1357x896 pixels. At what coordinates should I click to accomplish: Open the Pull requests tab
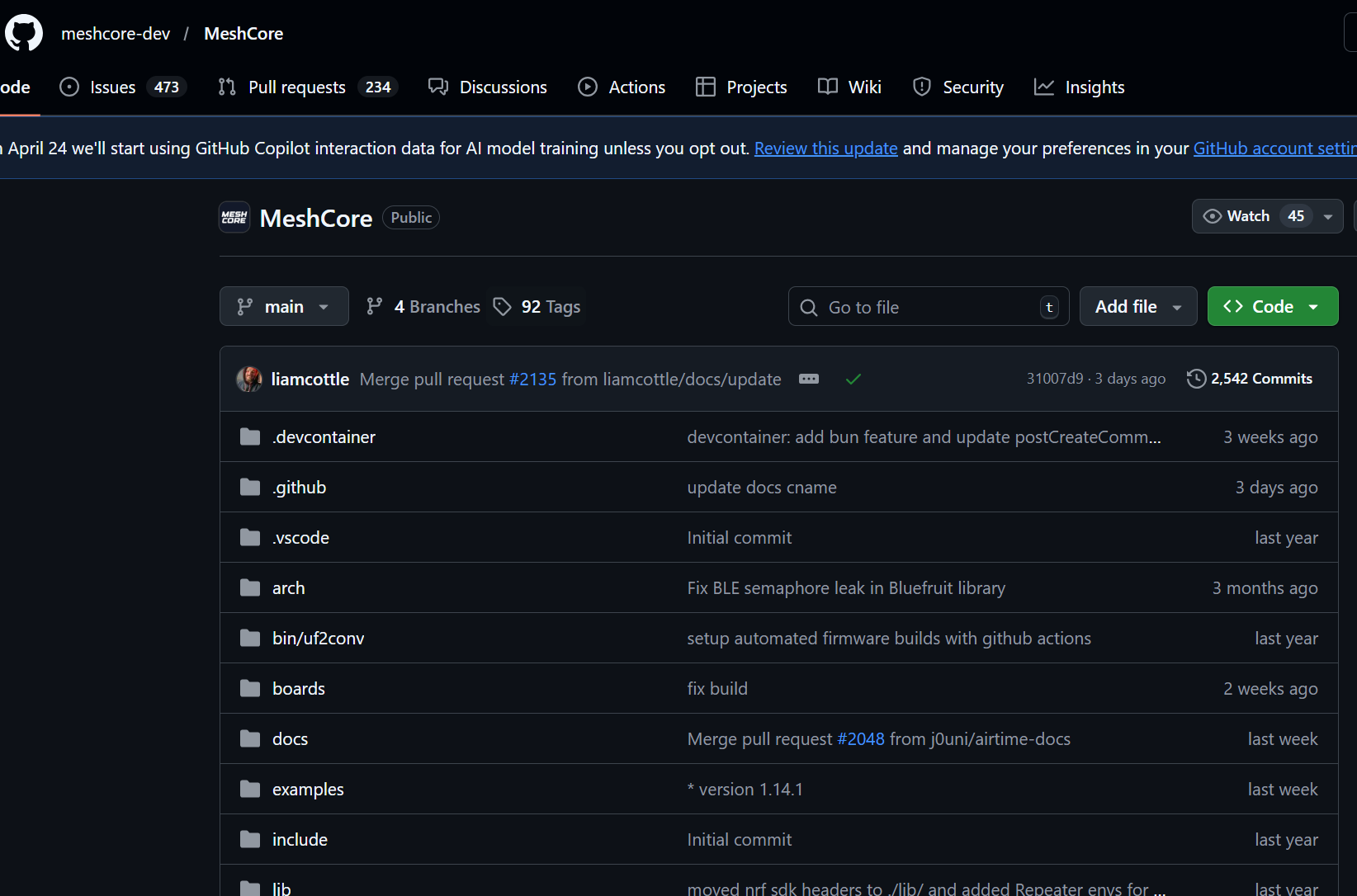coord(307,87)
